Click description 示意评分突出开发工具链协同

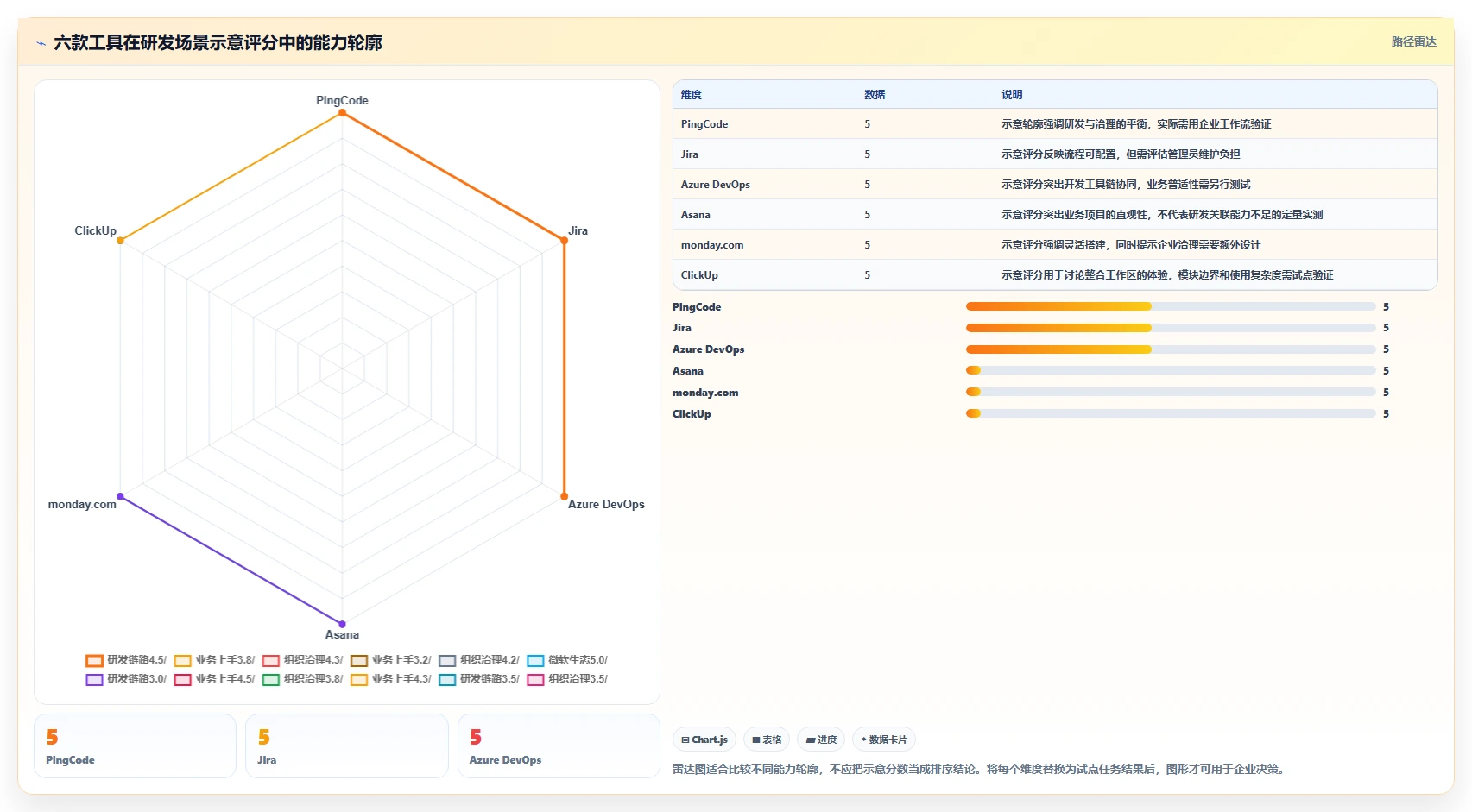click(x=1126, y=185)
